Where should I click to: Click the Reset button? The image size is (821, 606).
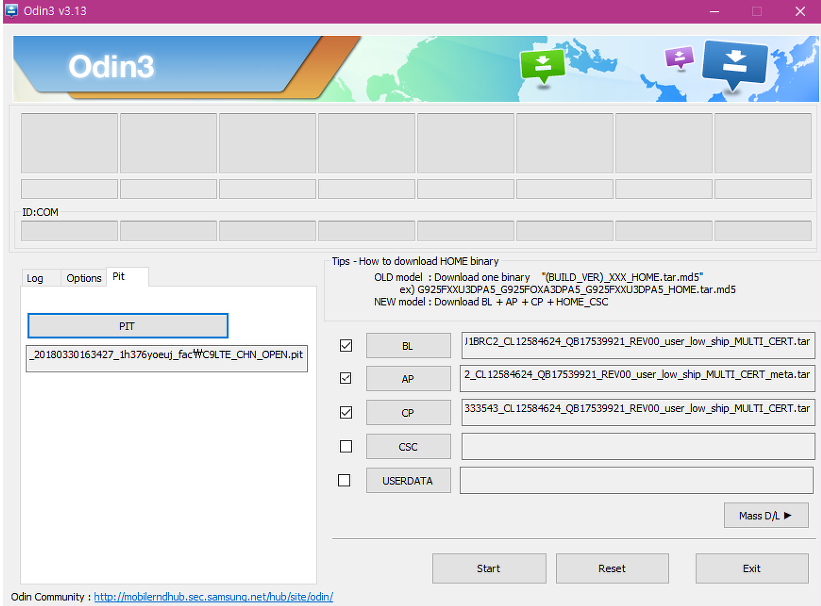point(612,568)
